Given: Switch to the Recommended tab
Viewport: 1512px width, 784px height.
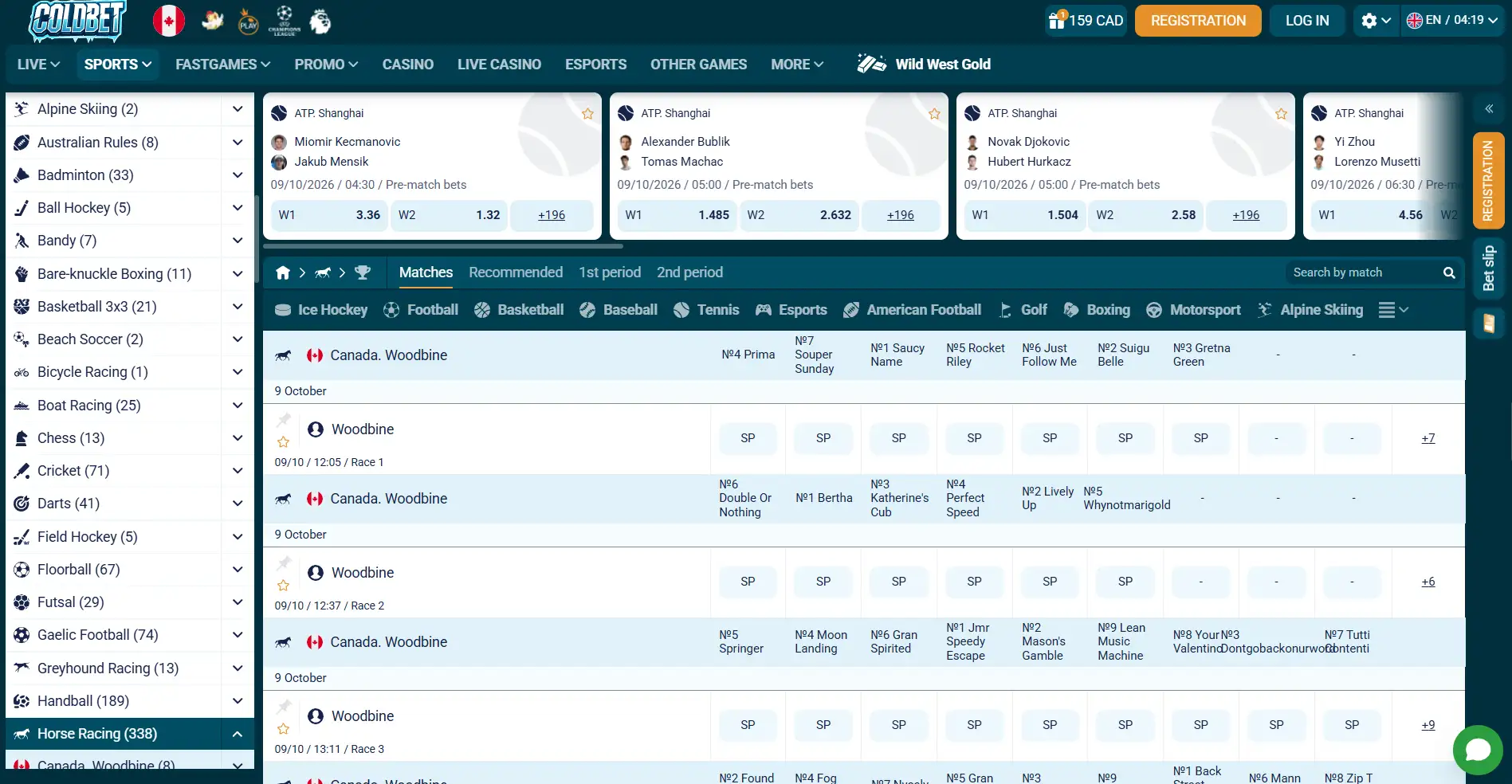Looking at the screenshot, I should tap(516, 272).
